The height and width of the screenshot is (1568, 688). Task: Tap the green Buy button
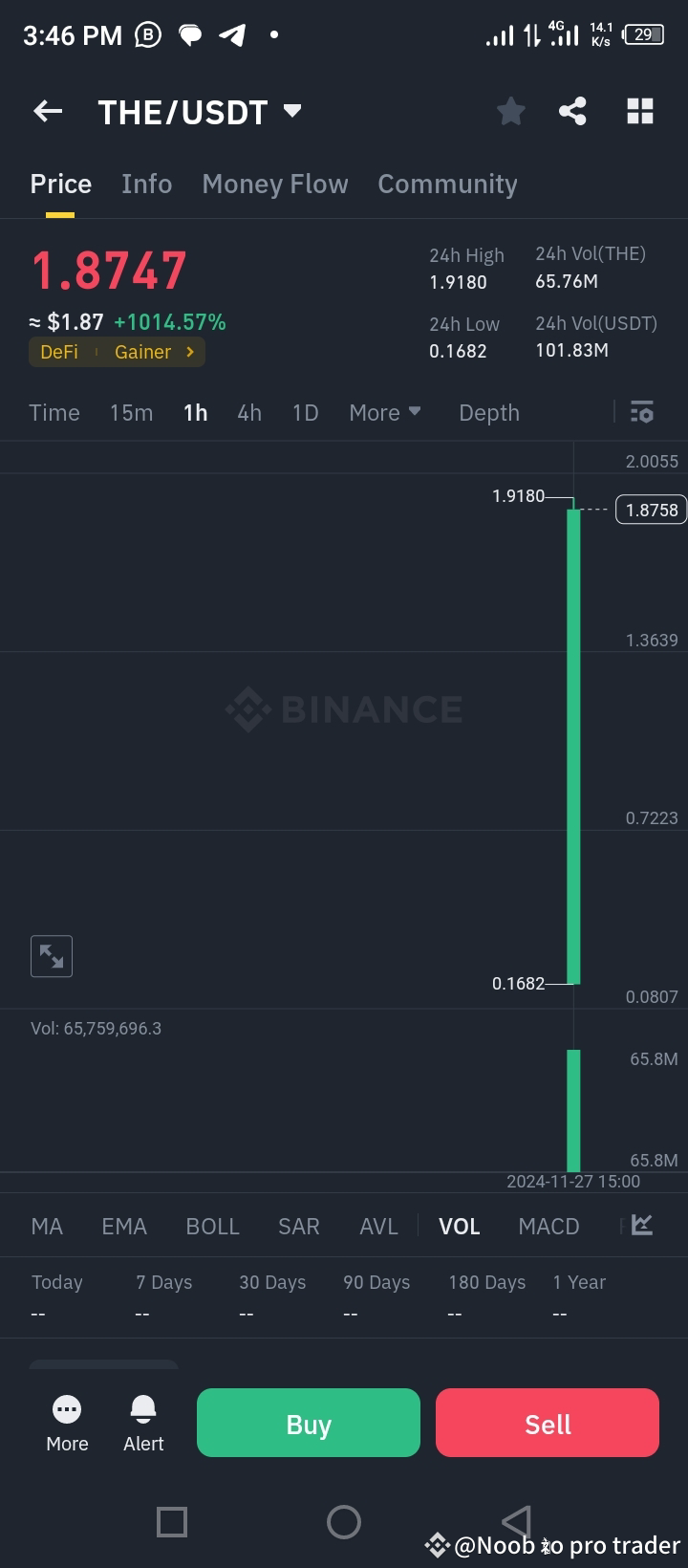(308, 1423)
